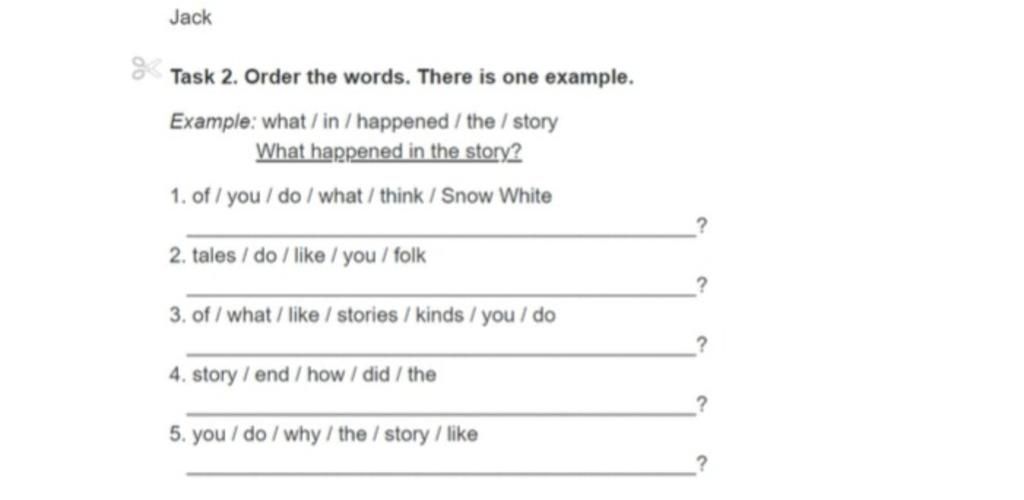Click the blank answer line for question 1
This screenshot has width=1024, height=500.
pos(441,236)
